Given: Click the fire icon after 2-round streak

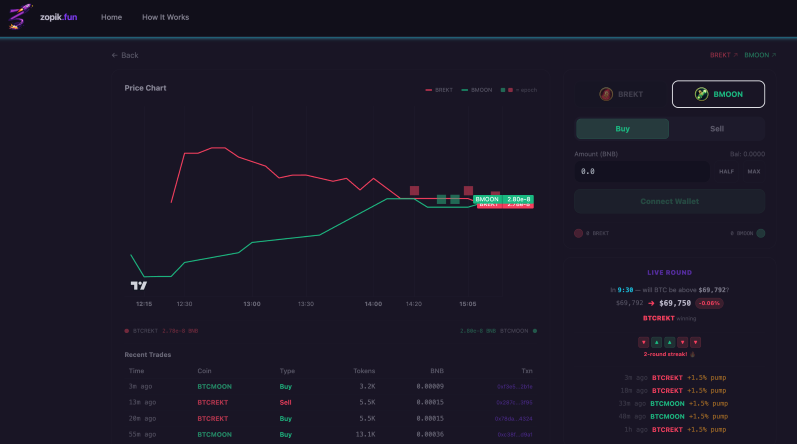Looking at the screenshot, I should pos(692,354).
